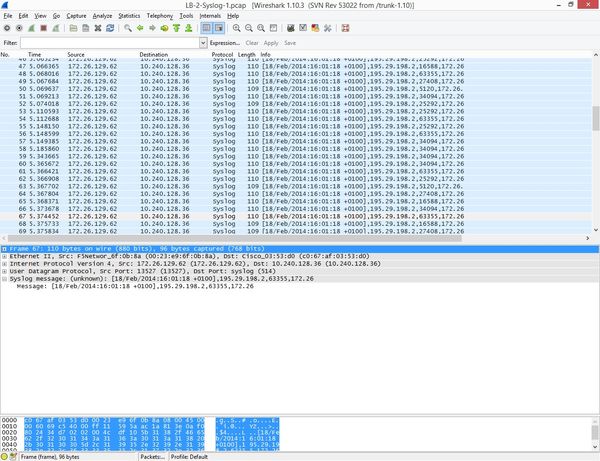Open the Telephony menu
This screenshot has width=600, height=461.
tap(159, 16)
